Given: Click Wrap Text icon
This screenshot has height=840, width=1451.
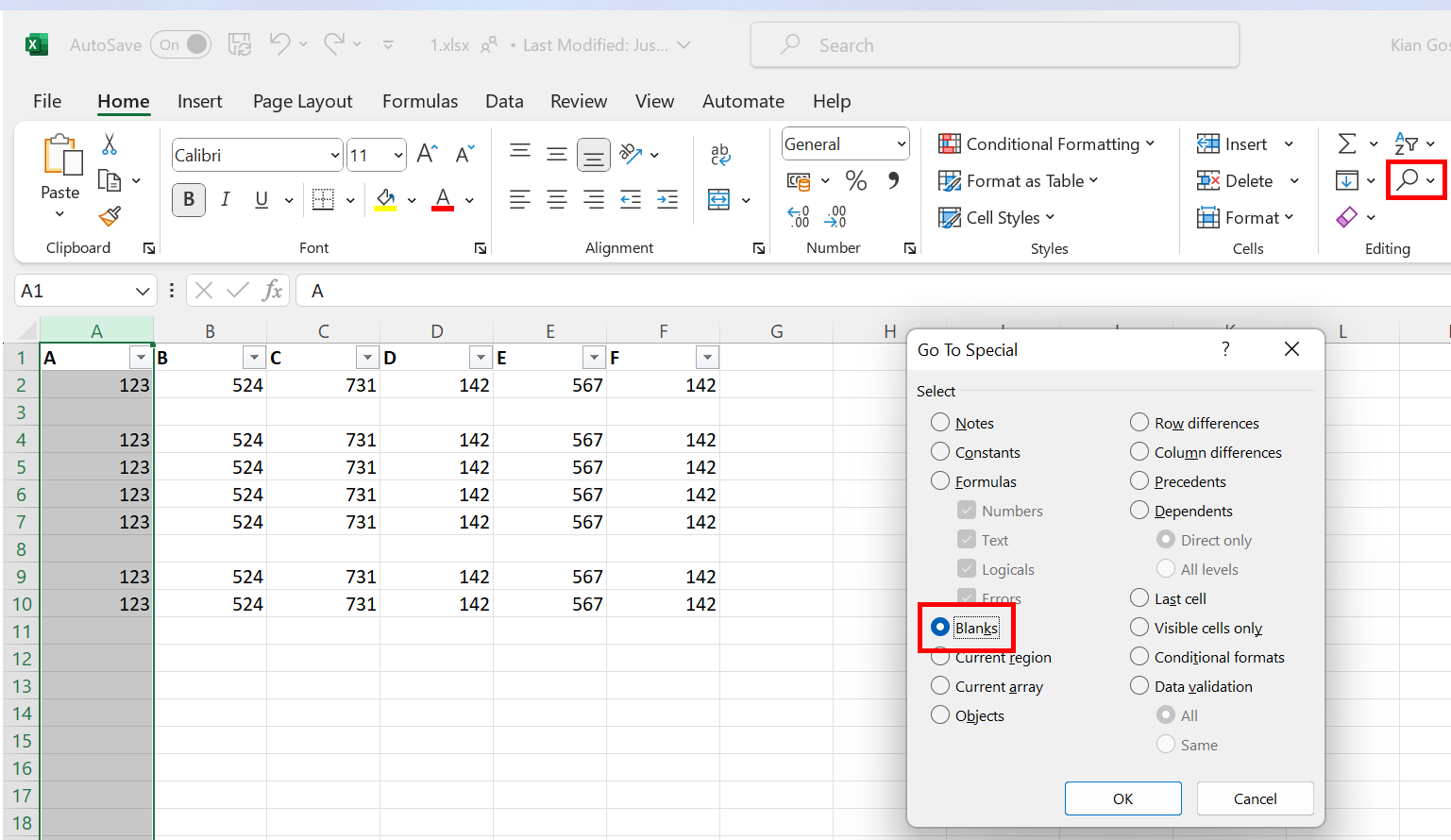Looking at the screenshot, I should pos(720,154).
